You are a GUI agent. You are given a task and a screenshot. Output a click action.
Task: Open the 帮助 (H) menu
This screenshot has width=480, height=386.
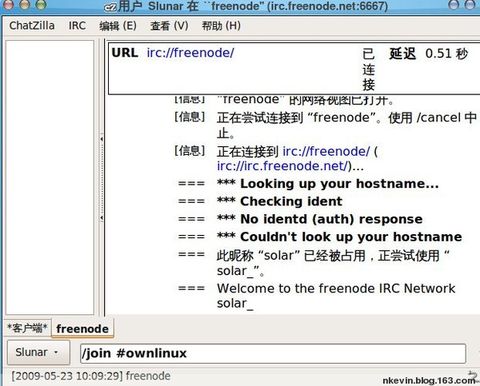[221, 26]
